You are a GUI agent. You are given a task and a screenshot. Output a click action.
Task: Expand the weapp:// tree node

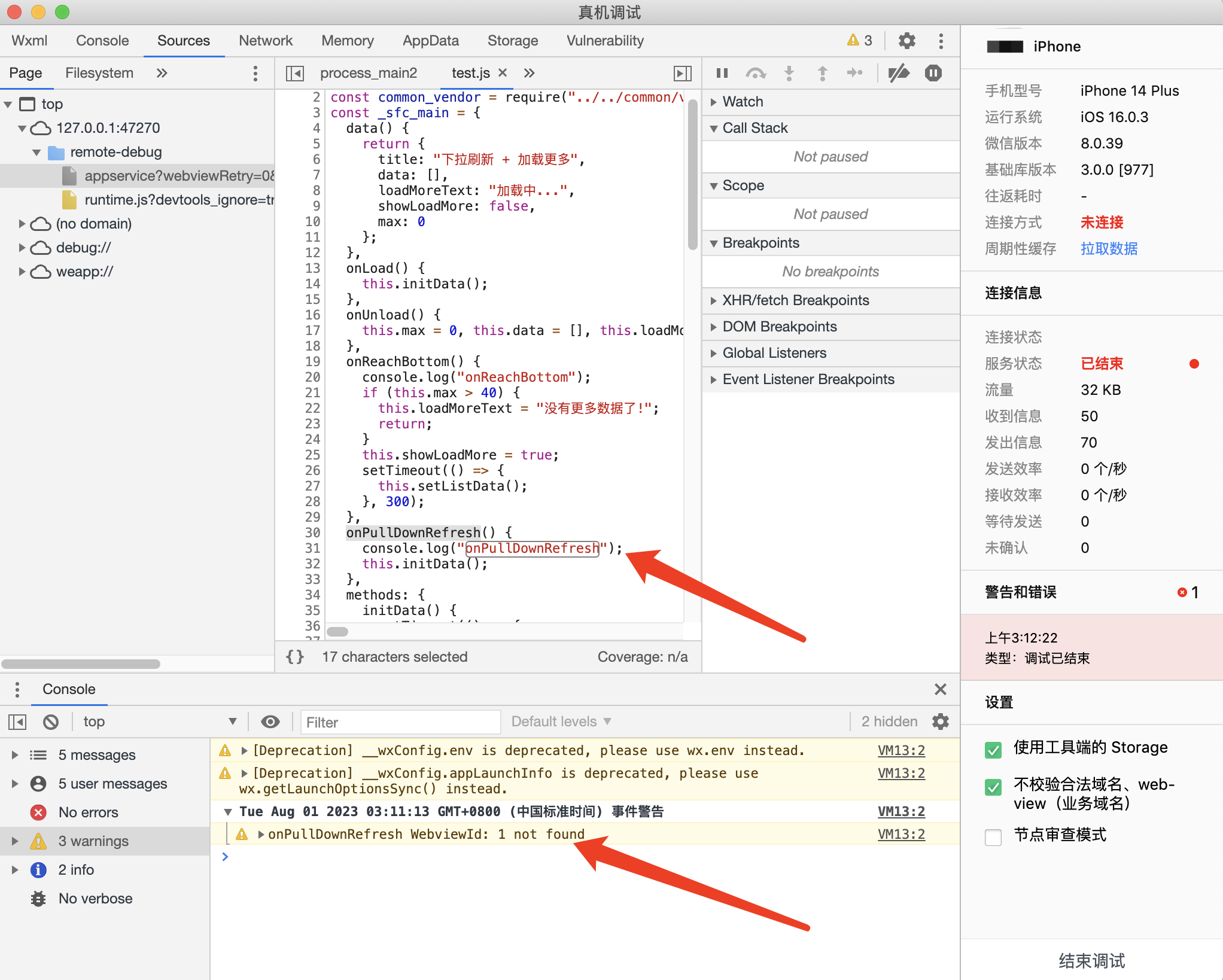pos(22,272)
